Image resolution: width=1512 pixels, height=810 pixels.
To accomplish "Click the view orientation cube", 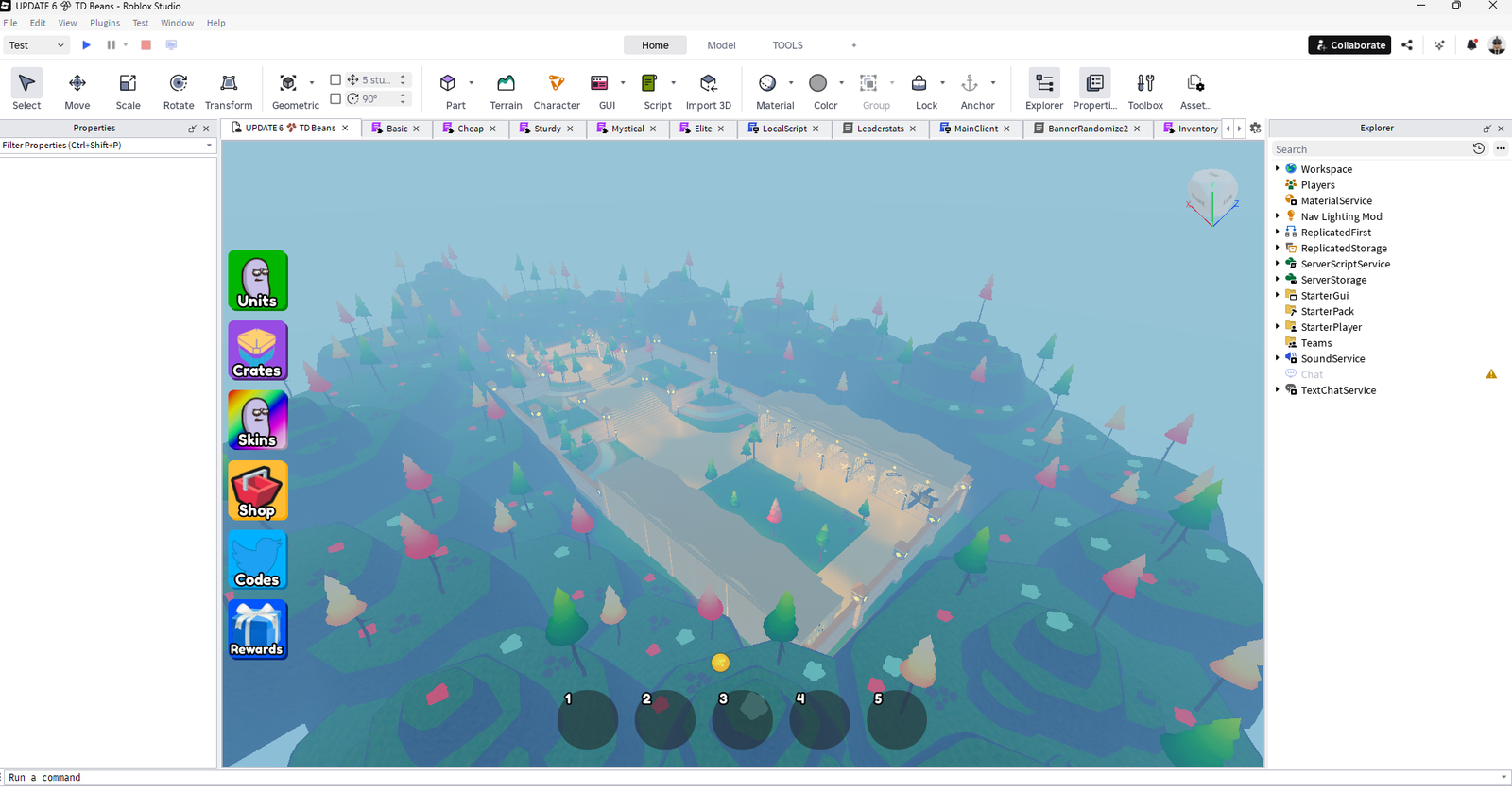I will tap(1212, 196).
